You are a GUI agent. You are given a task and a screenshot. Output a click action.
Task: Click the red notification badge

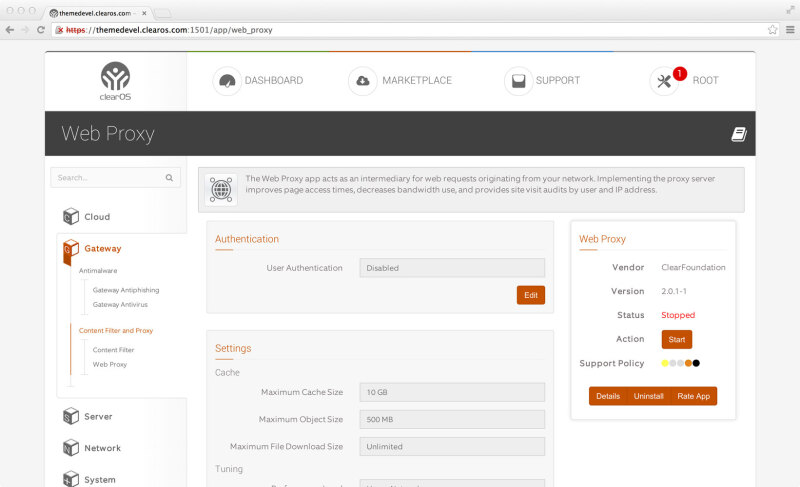[680, 73]
